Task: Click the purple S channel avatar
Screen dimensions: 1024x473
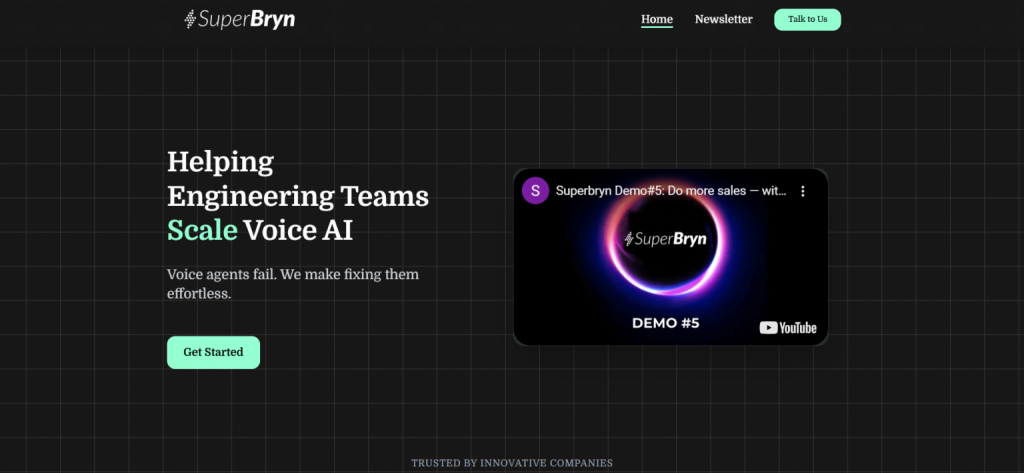Action: (536, 191)
